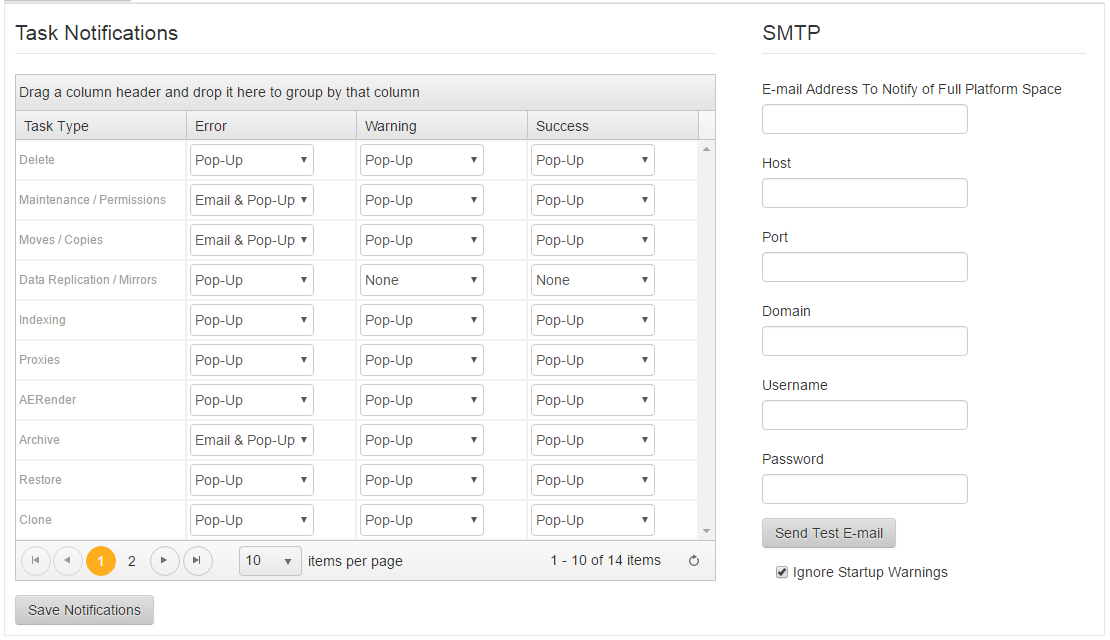Screen dimensions: 1110x640
Task: Click Send Test E-mail button
Action: click(x=829, y=533)
